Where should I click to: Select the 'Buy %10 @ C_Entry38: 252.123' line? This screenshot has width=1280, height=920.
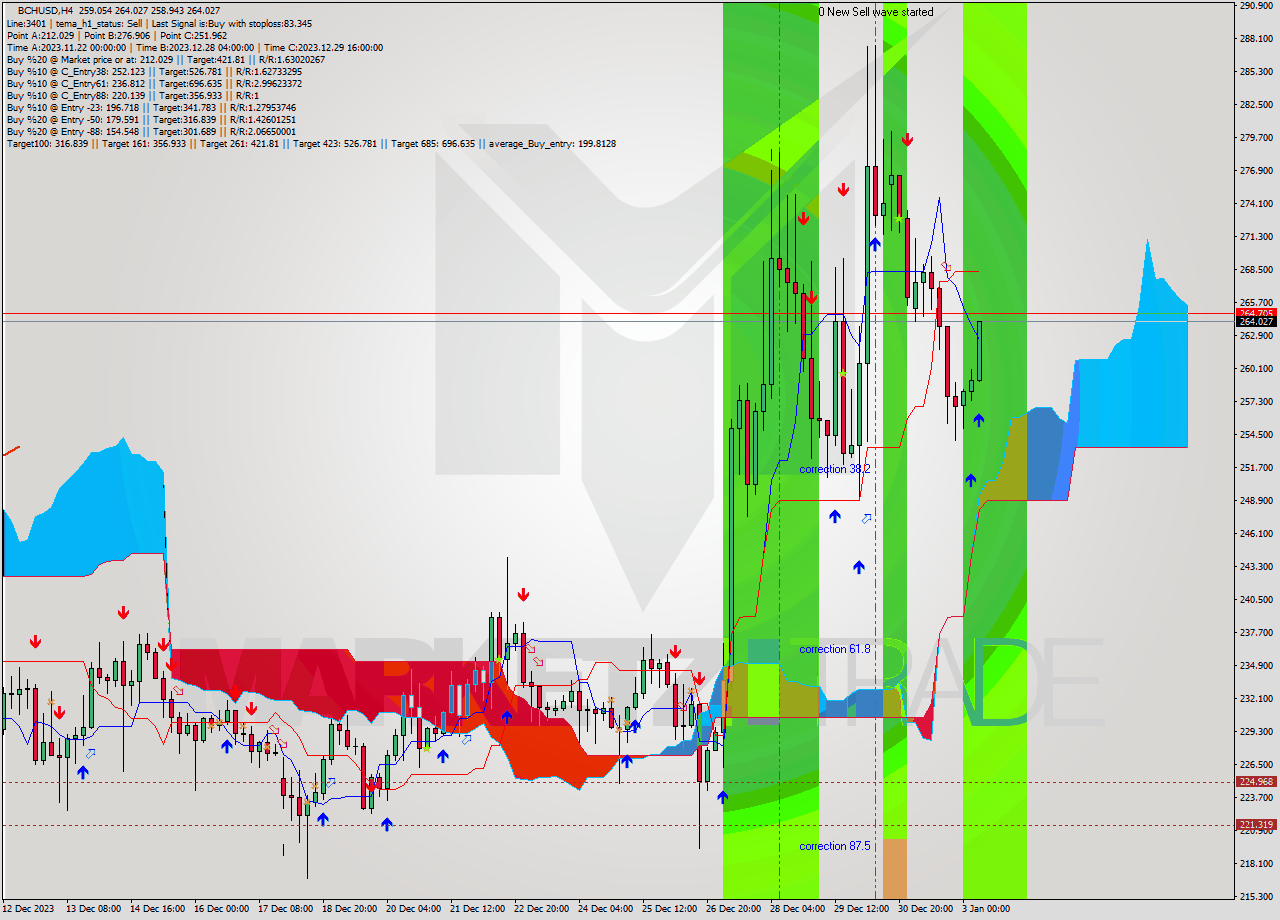click(154, 71)
